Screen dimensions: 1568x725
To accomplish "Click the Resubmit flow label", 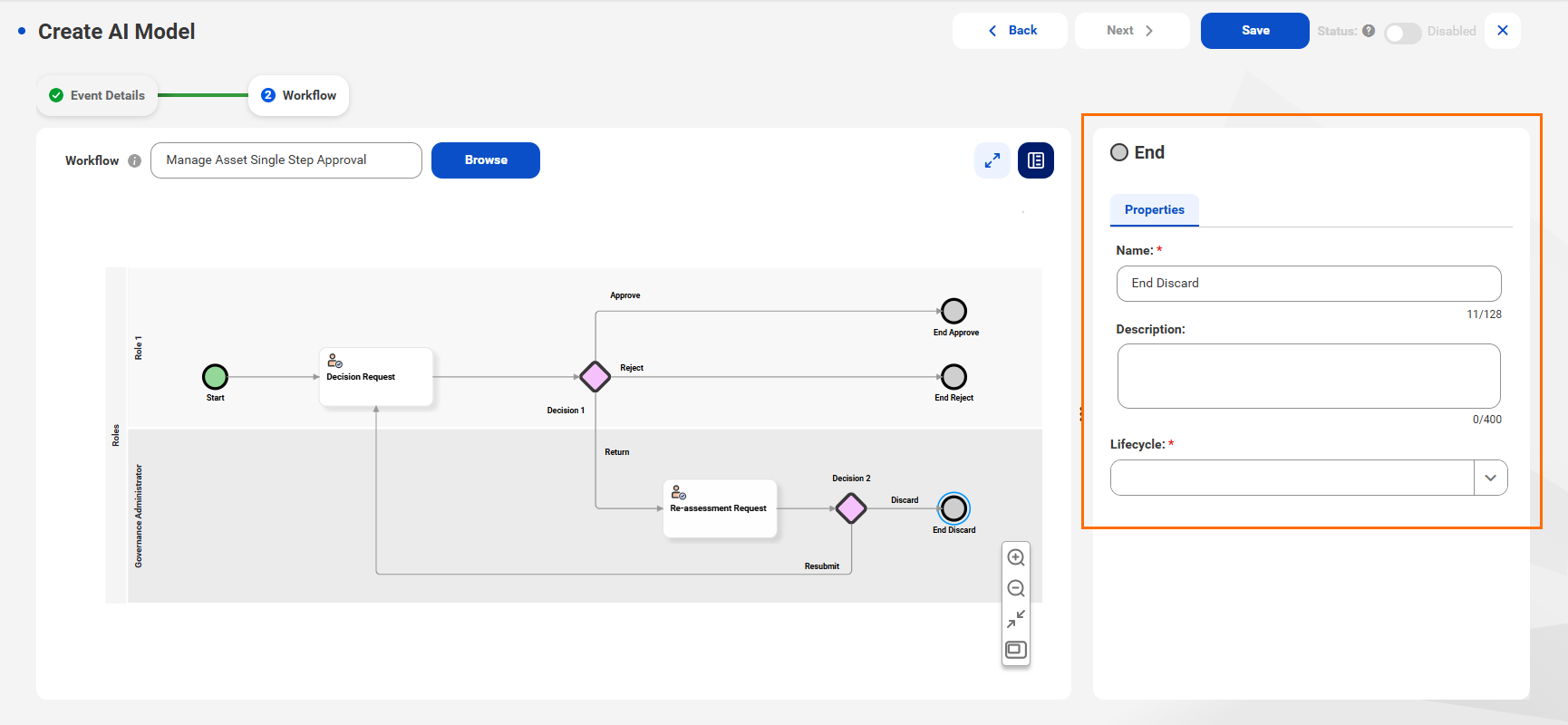I will 822,566.
